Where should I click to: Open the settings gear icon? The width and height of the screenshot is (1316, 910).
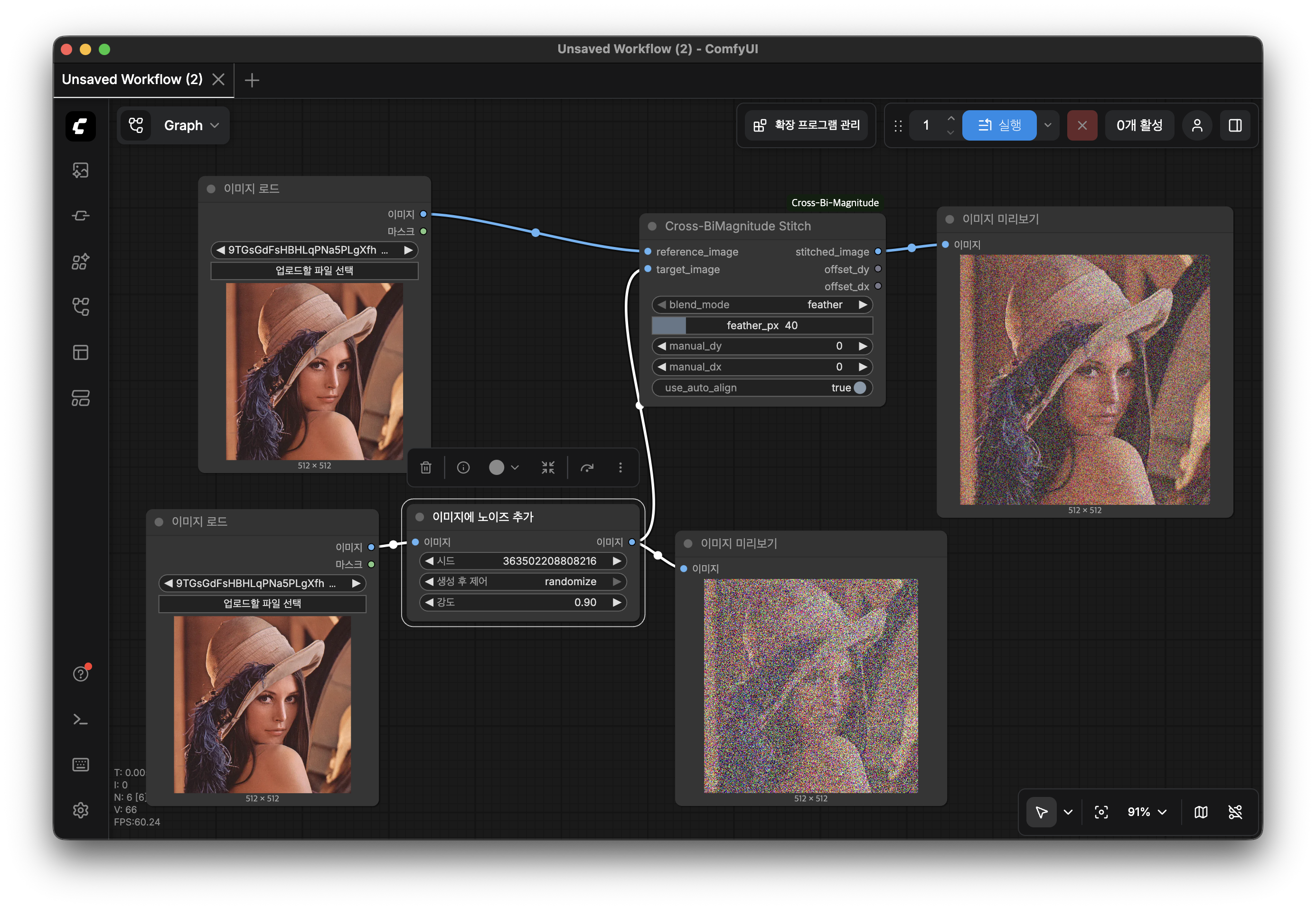(80, 810)
